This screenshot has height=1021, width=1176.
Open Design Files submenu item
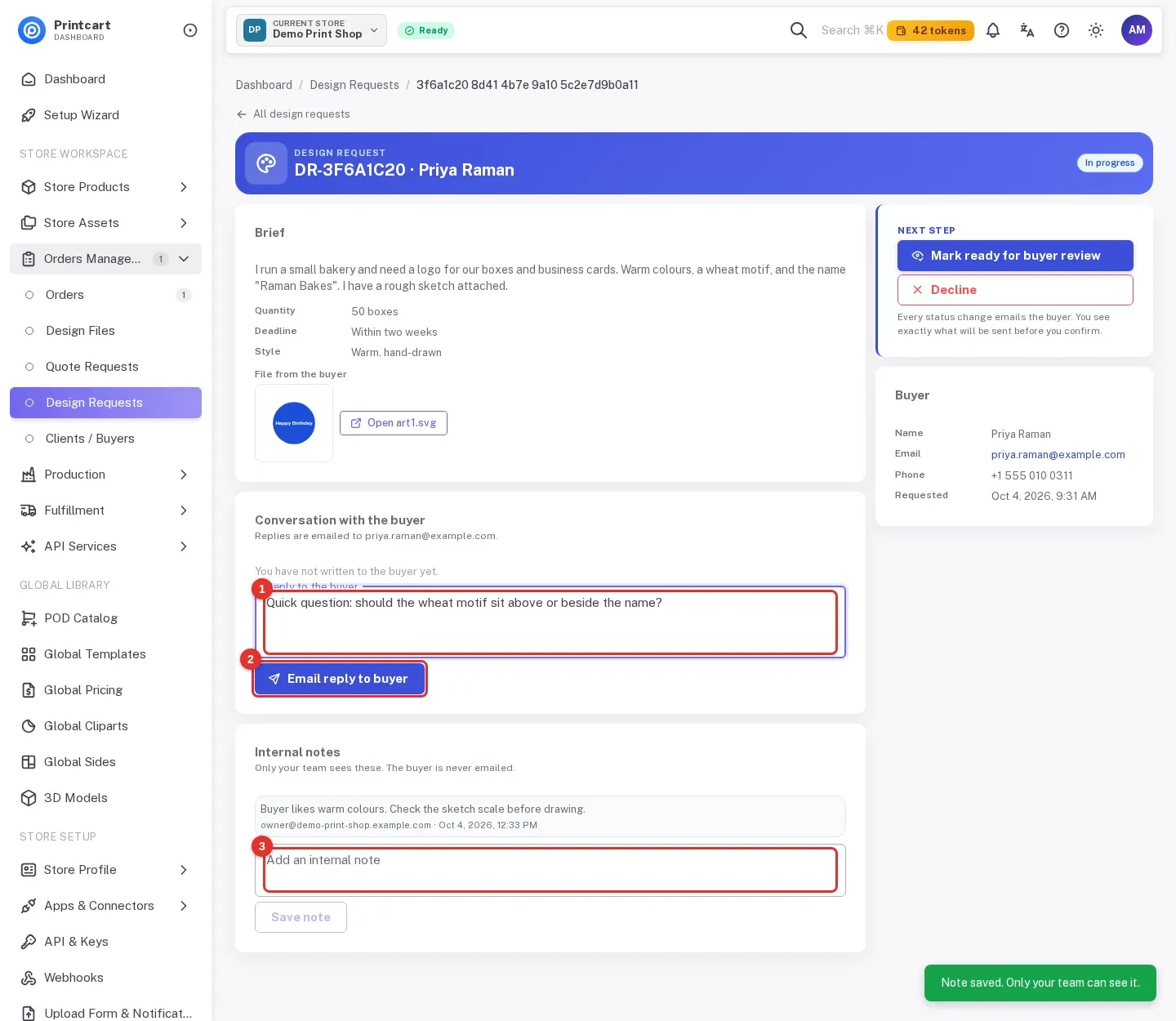[x=105, y=331]
